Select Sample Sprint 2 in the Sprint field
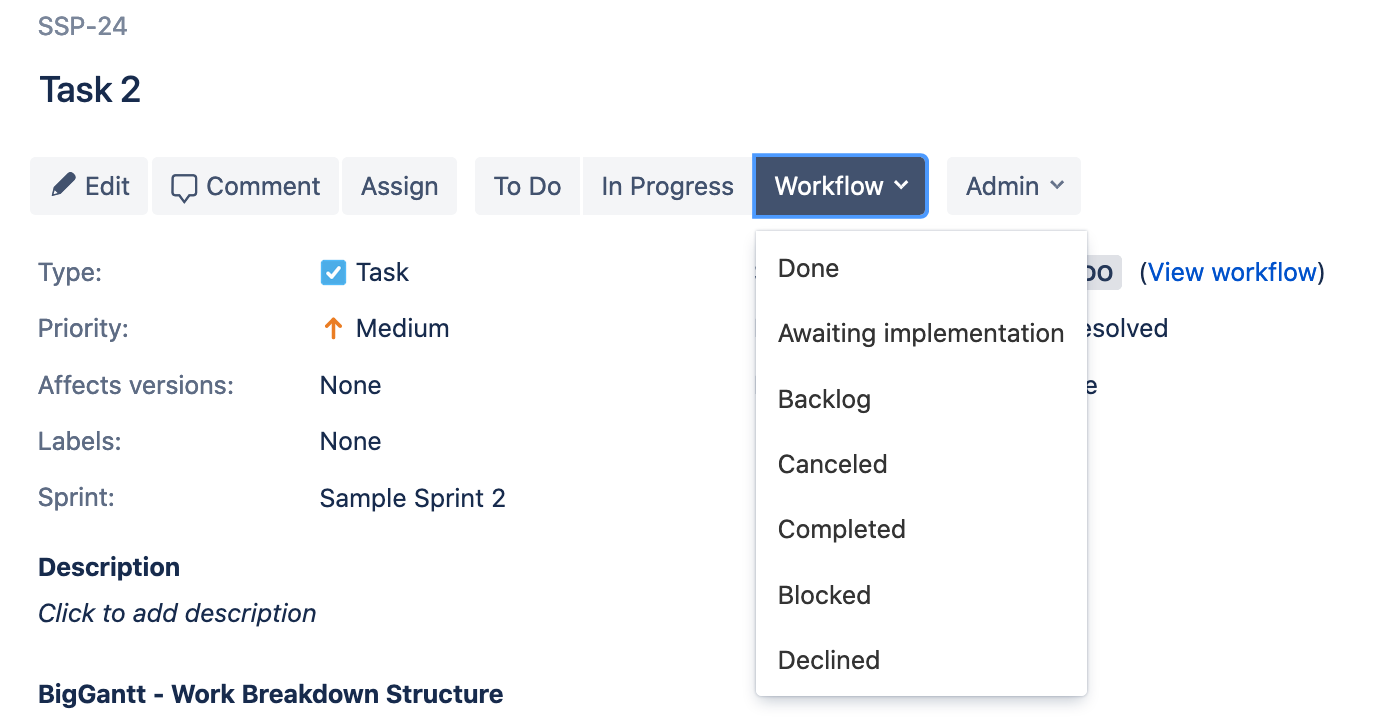Screen dimensions: 1374x722 coord(413,497)
